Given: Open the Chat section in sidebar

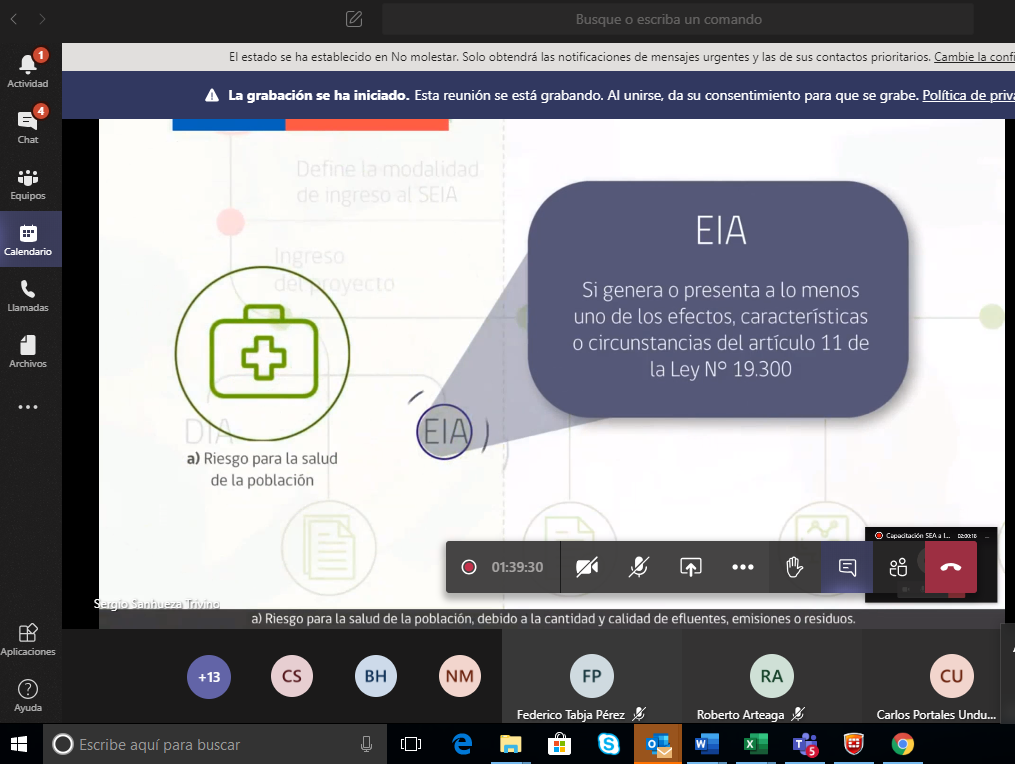Looking at the screenshot, I should (x=28, y=126).
